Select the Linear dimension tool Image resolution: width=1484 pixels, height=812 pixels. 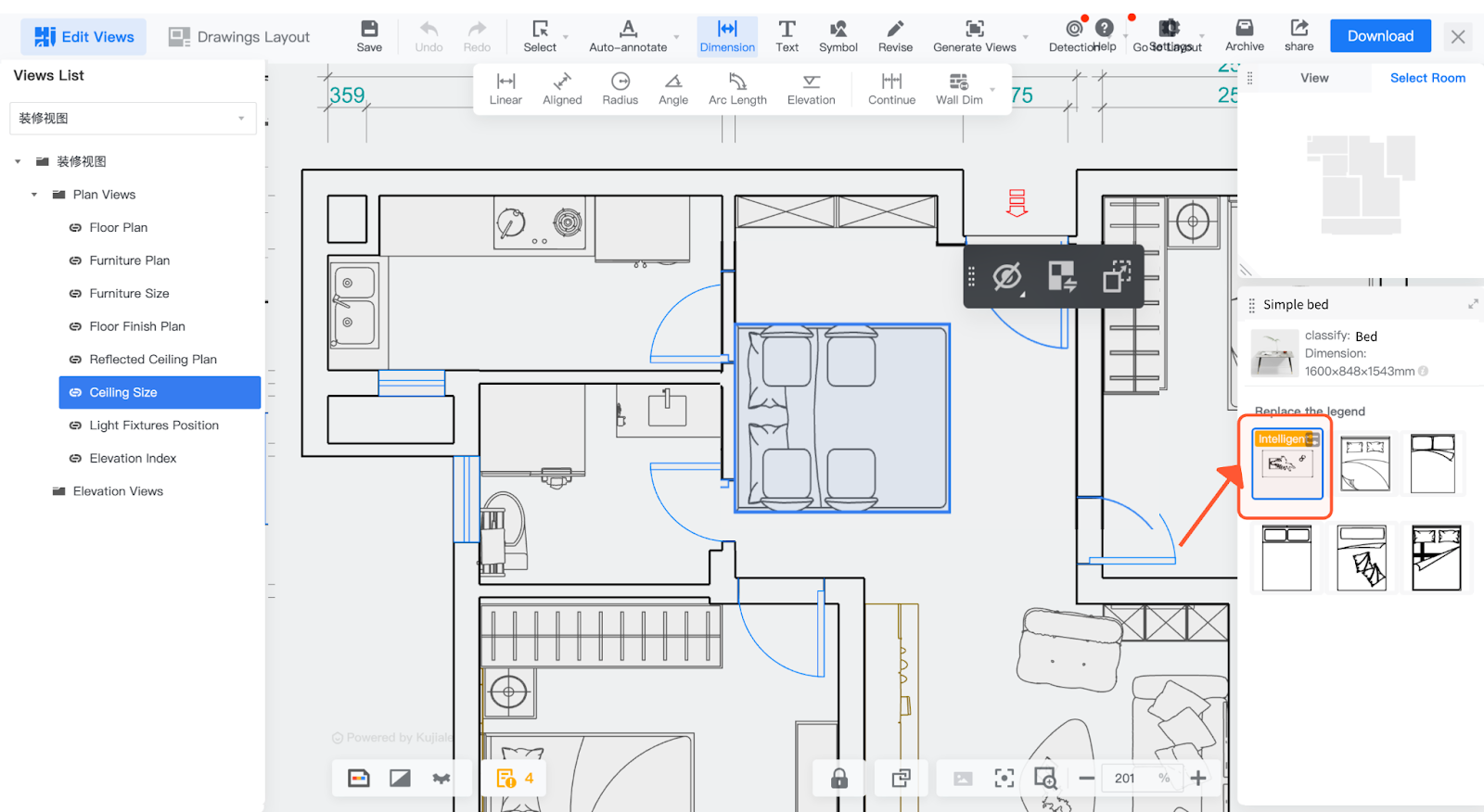tap(505, 89)
